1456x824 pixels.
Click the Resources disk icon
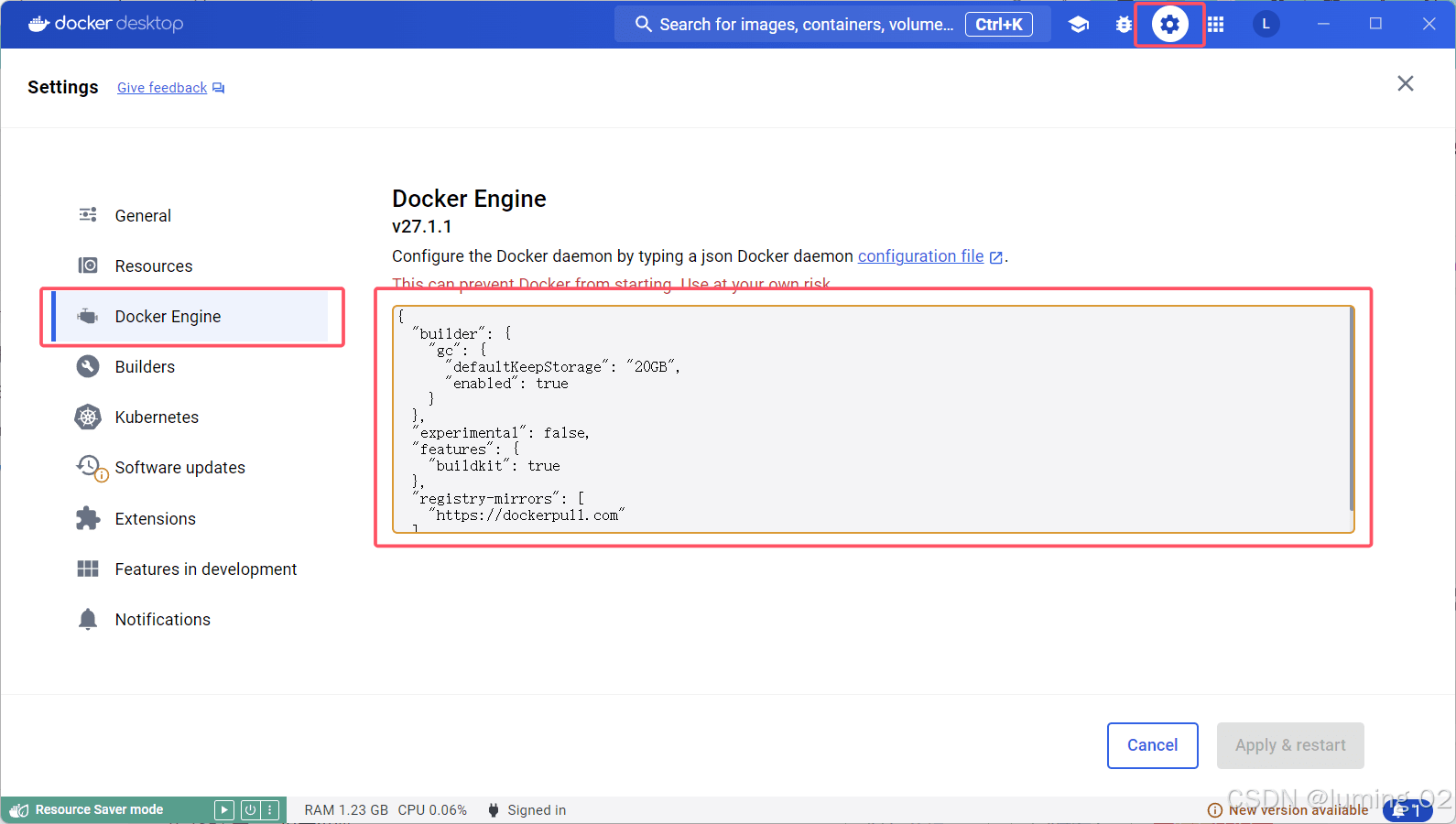click(88, 266)
